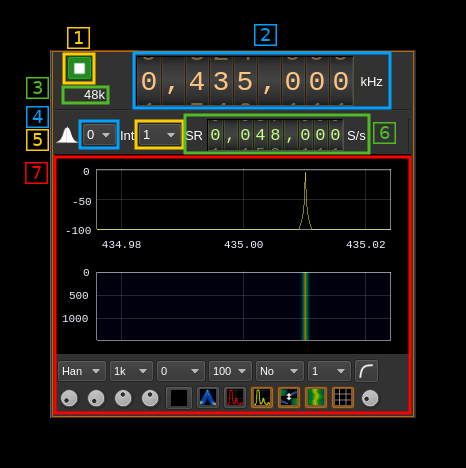Click the 500 waterfall time scale label

coord(79,296)
